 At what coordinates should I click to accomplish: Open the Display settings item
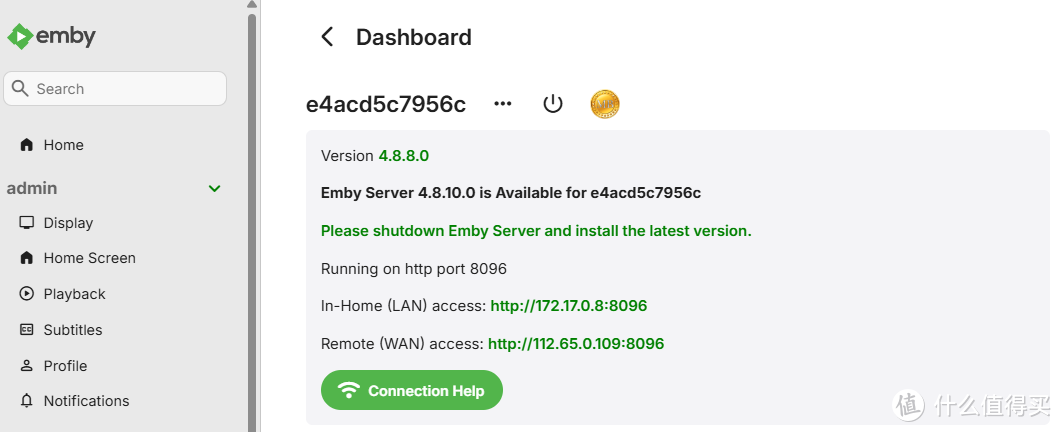68,223
